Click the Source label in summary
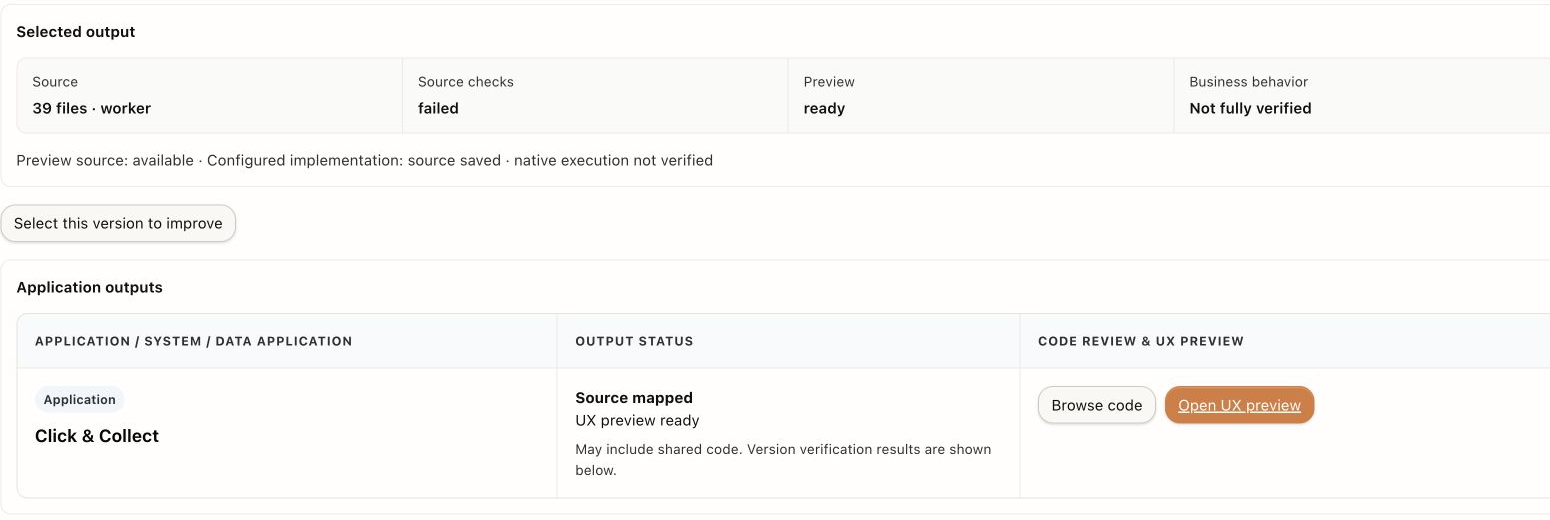This screenshot has height=520, width=1550. pyautogui.click(x=55, y=82)
